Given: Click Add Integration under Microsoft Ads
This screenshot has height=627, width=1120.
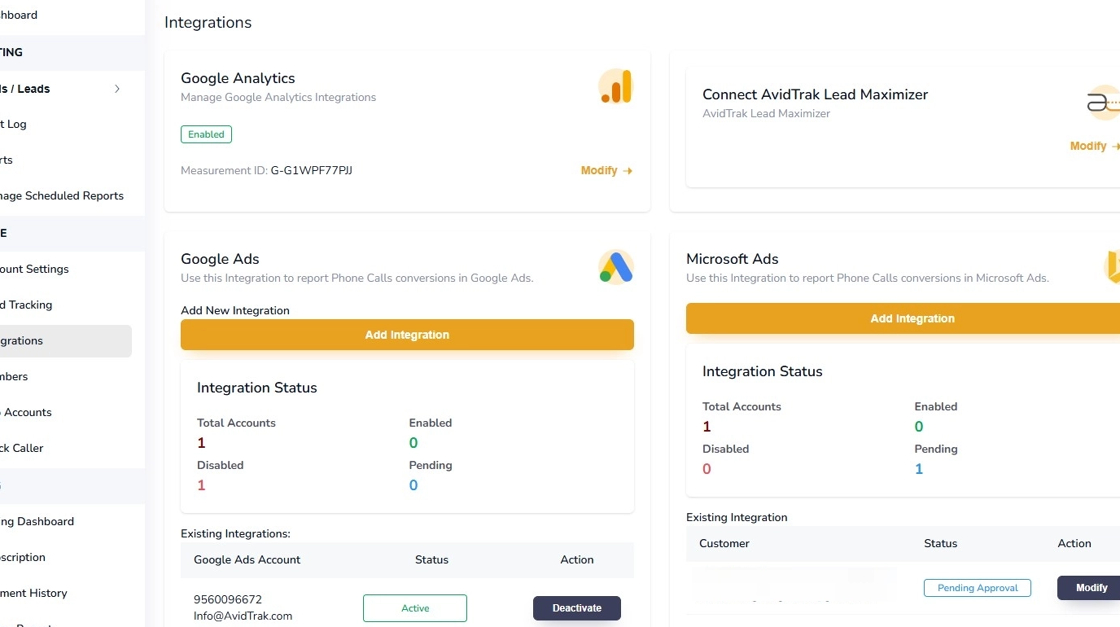Looking at the screenshot, I should pyautogui.click(x=903, y=318).
